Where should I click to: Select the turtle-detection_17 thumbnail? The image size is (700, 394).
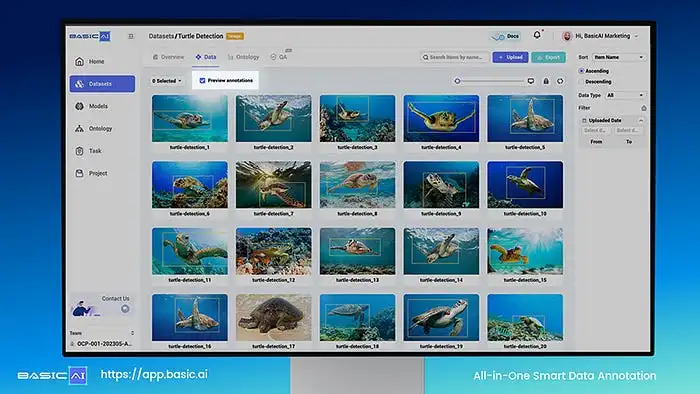tap(274, 317)
